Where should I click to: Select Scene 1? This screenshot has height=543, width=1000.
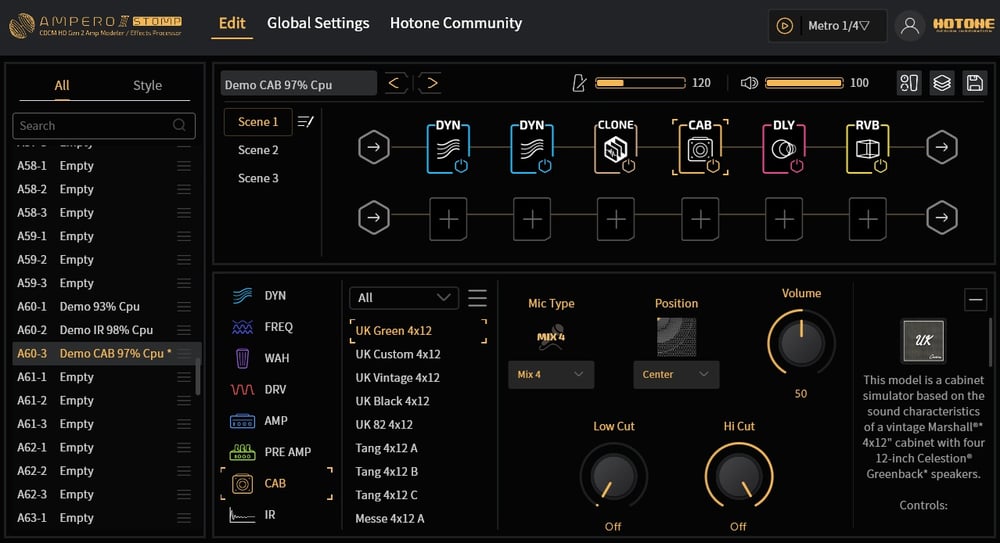[x=258, y=122]
